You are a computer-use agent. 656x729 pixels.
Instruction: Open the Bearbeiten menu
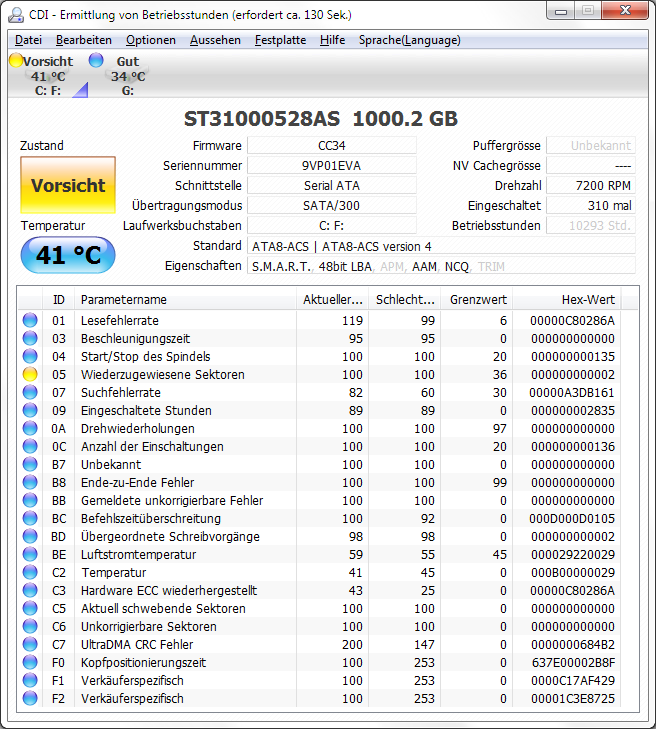click(84, 40)
